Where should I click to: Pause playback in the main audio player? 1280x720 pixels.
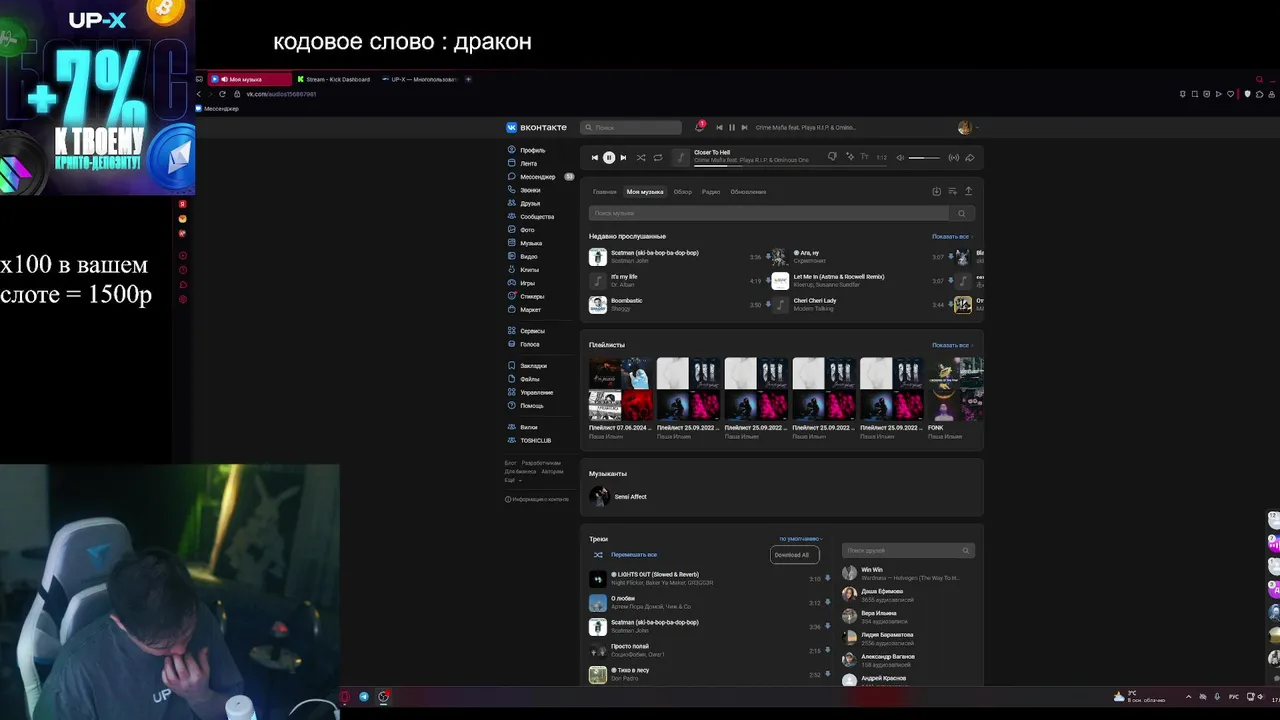[609, 157]
